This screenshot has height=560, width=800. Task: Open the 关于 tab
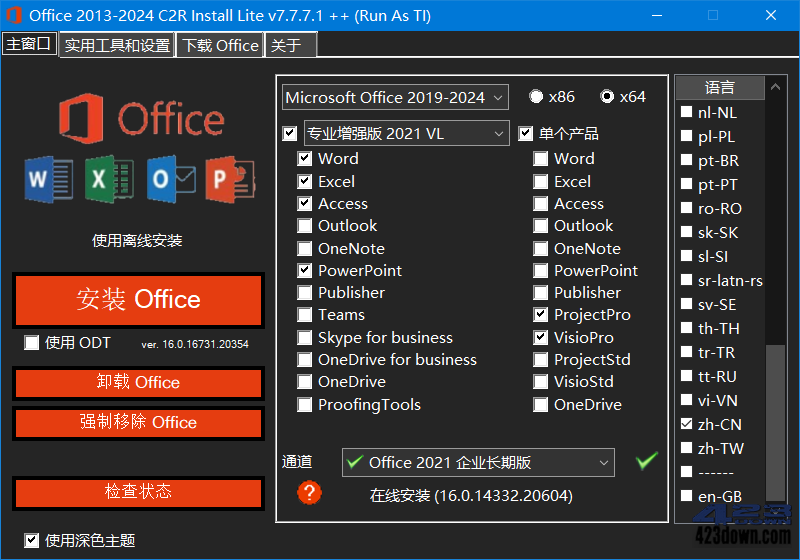(291, 45)
